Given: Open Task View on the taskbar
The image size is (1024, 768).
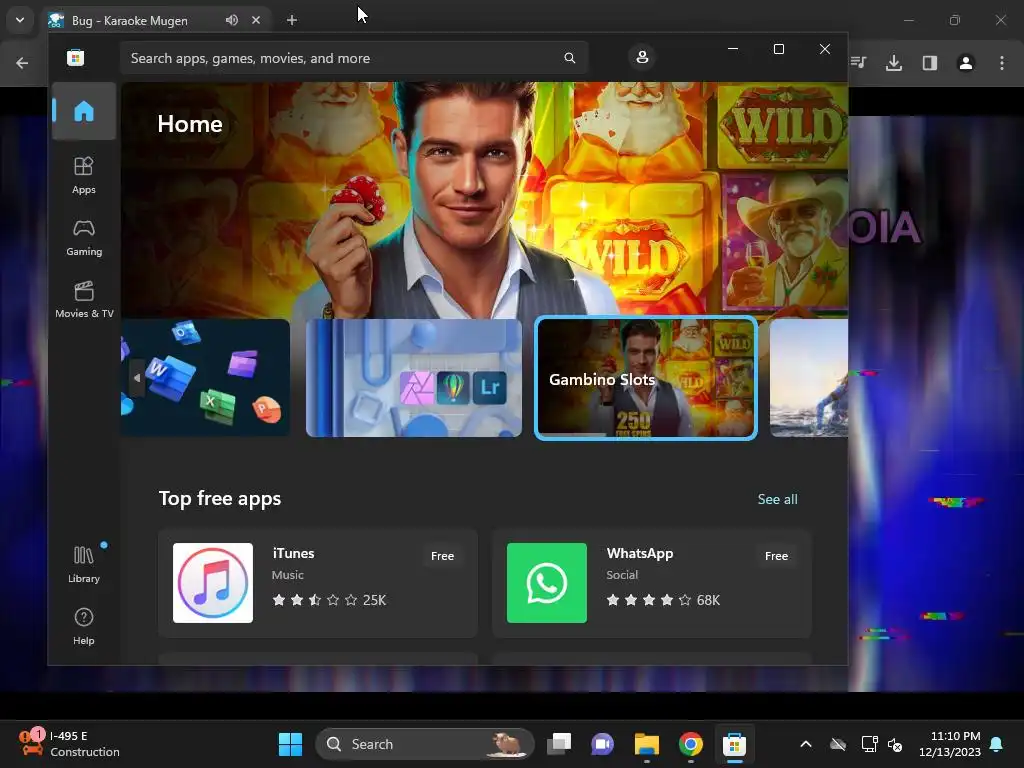Looking at the screenshot, I should coord(559,744).
